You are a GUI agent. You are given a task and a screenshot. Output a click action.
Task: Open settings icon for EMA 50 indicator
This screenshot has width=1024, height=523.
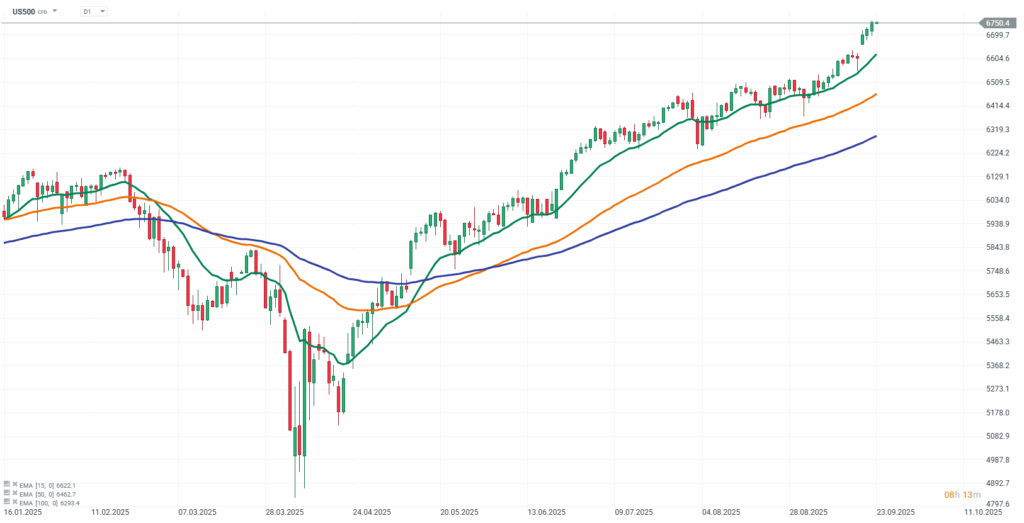(x=6, y=494)
